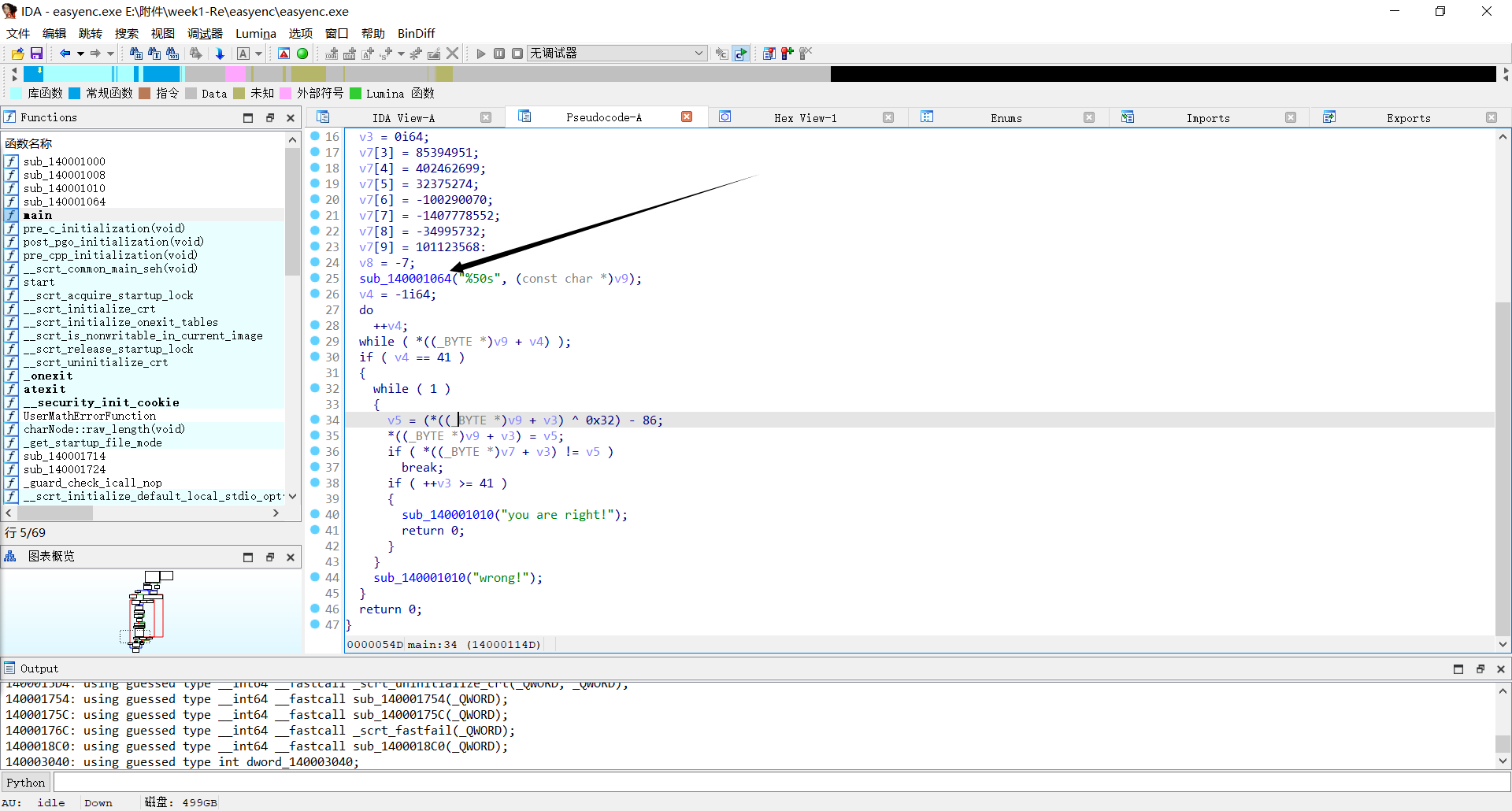Toggle breakpoint dot on line 29
Screen dimensions: 1512x811
[315, 341]
